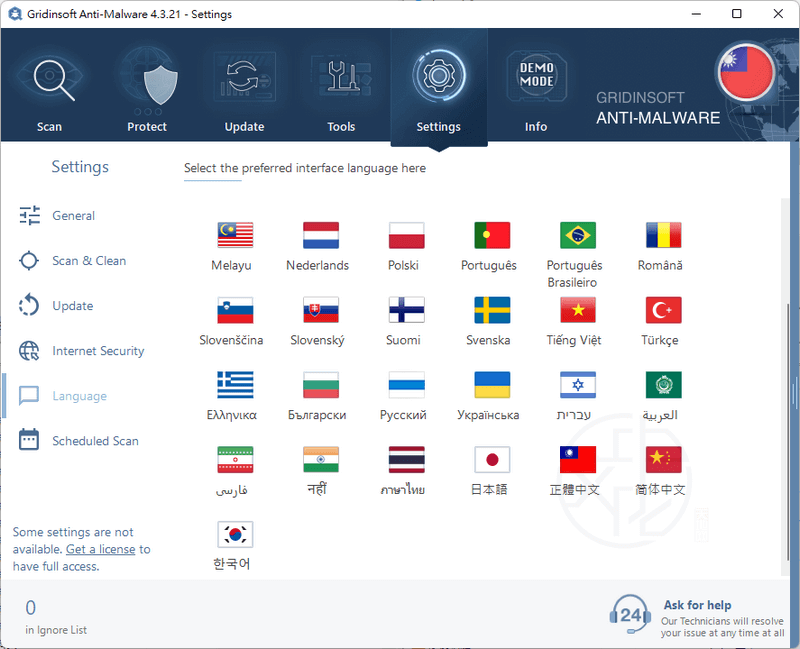The image size is (800, 649).
Task: Choose Hindi language flag
Action: coord(321,460)
